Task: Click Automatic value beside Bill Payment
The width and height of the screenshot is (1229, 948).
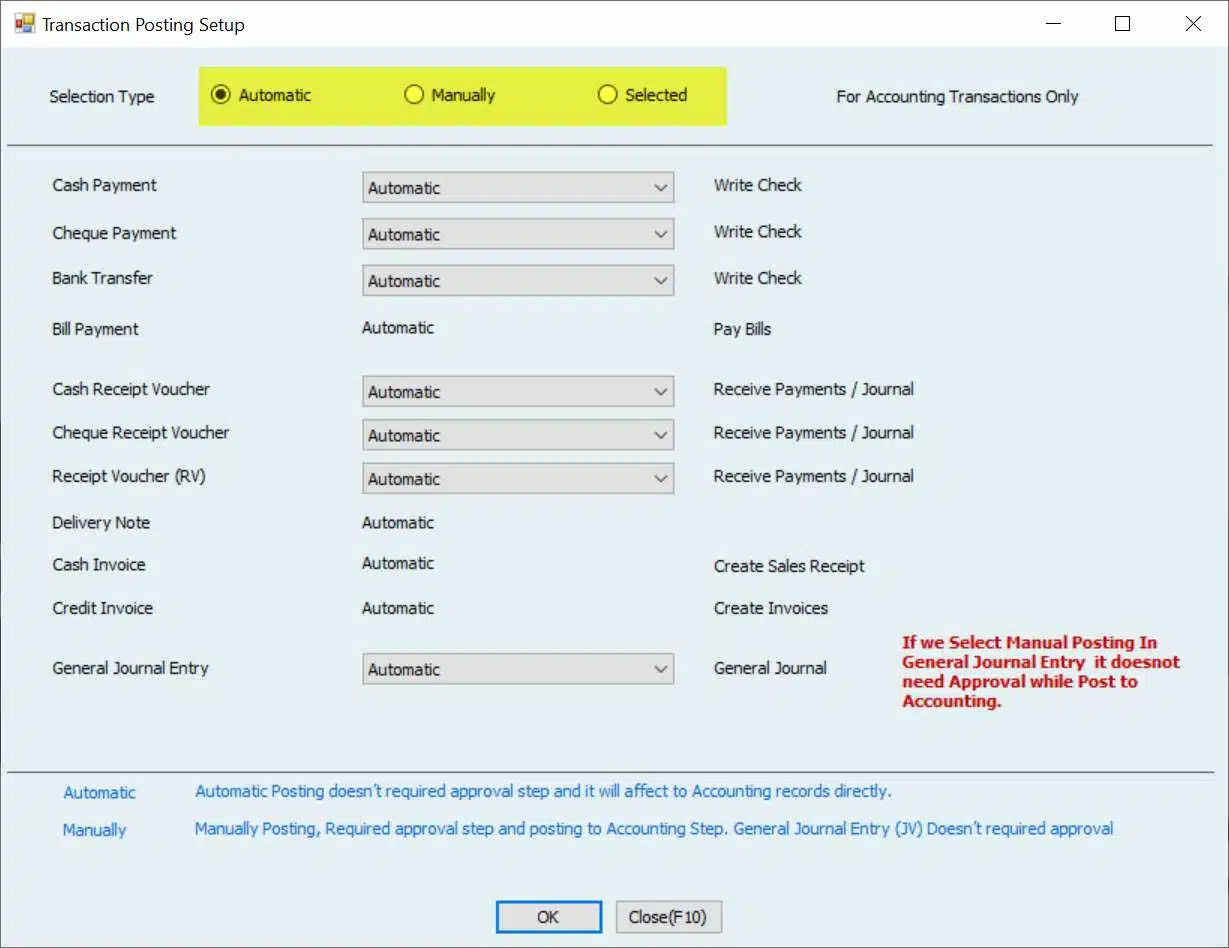Action: [398, 328]
